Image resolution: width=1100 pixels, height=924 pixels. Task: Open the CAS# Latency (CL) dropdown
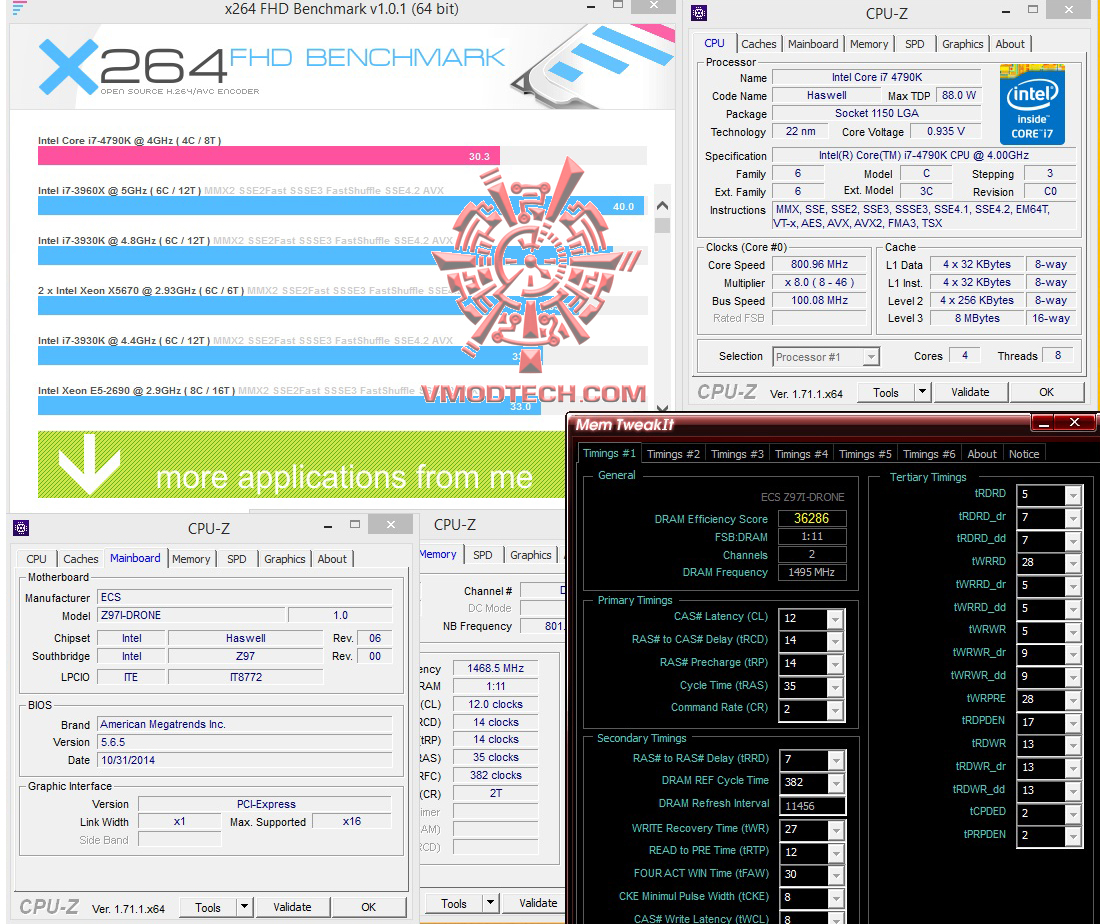coord(835,619)
